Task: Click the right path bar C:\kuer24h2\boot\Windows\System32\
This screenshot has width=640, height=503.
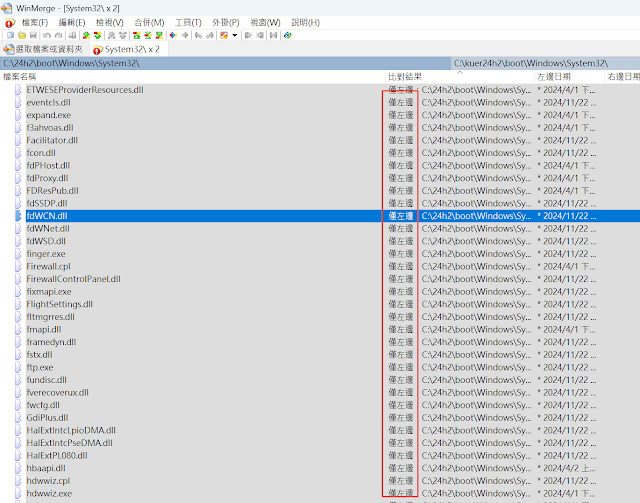Action: coord(546,63)
